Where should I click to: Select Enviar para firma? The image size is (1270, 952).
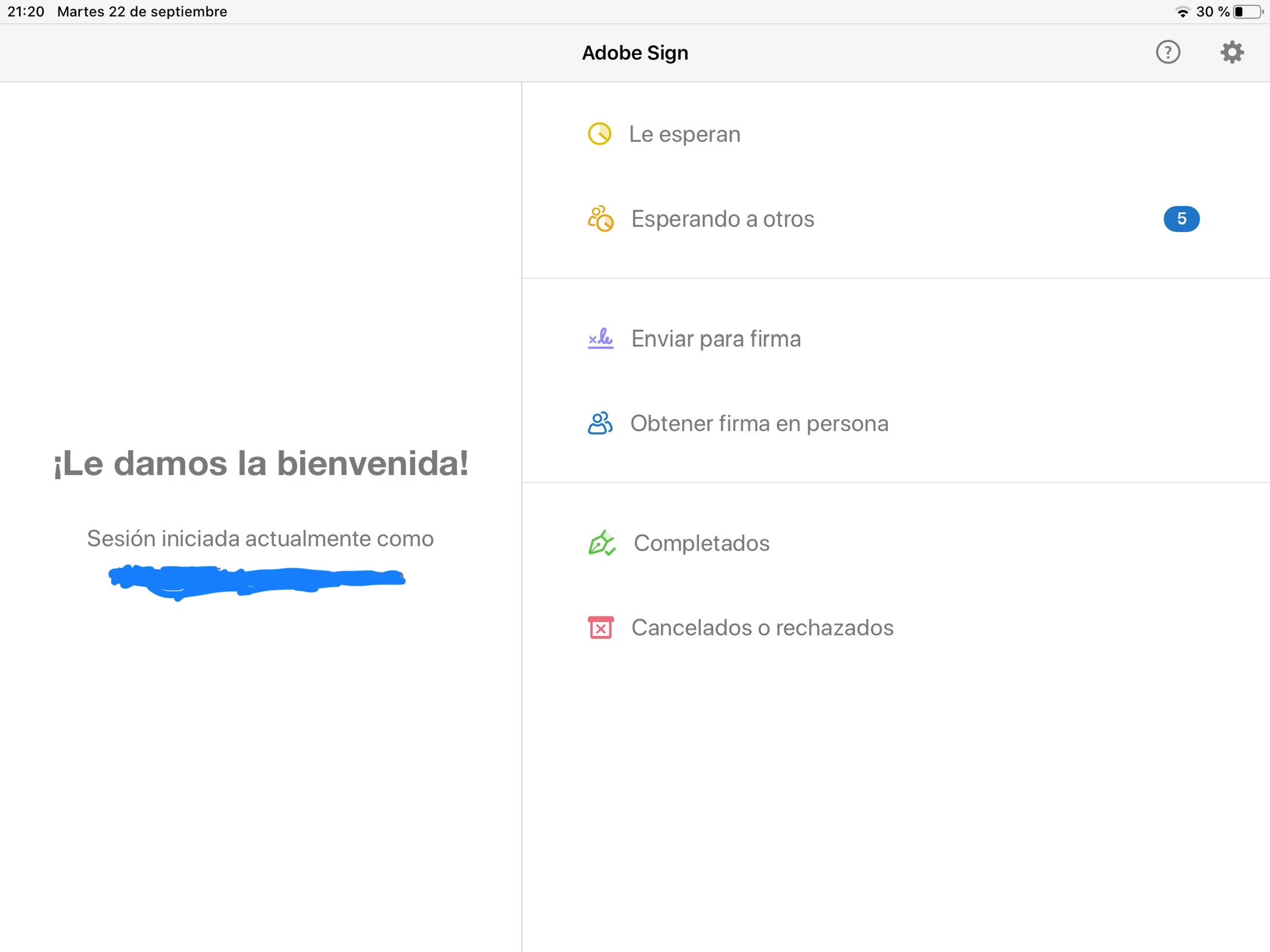point(716,338)
